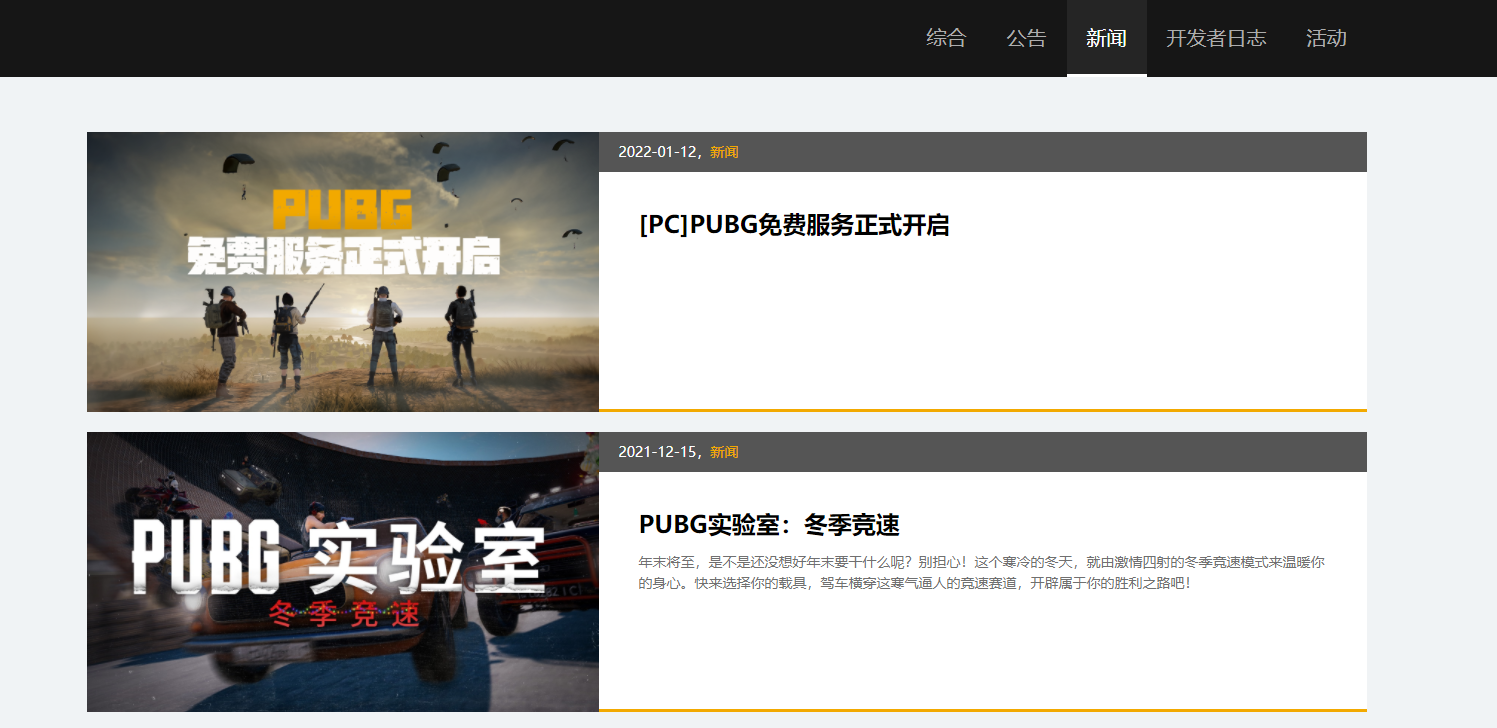Open the PUBG实验室 冬季竞速 thumbnail
The width and height of the screenshot is (1497, 728).
tap(343, 572)
